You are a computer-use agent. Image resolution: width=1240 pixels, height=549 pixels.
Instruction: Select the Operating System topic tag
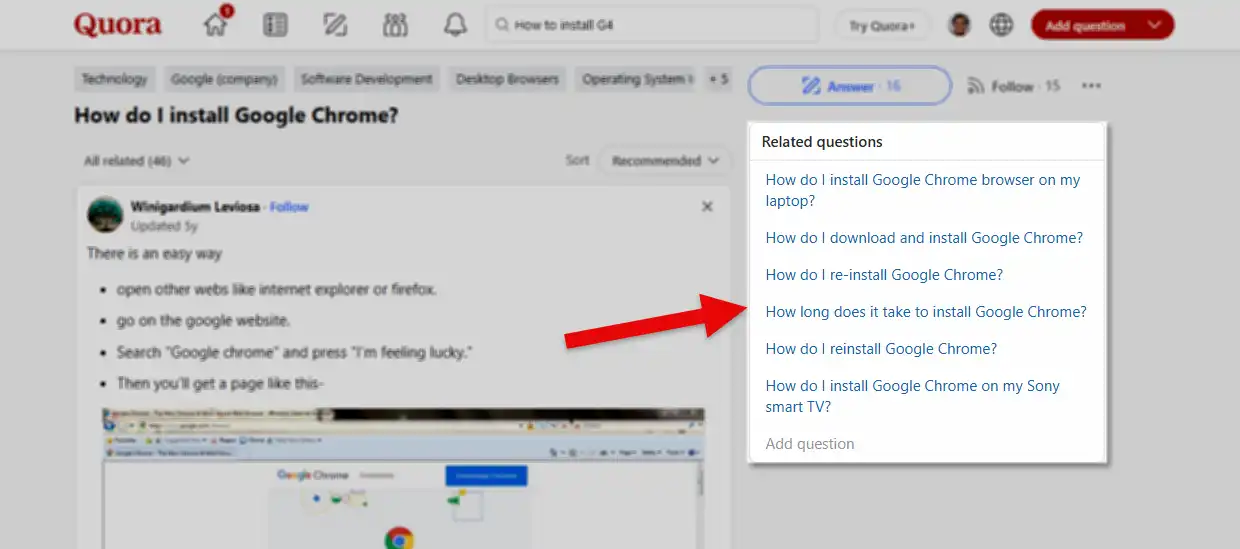pyautogui.click(x=635, y=79)
